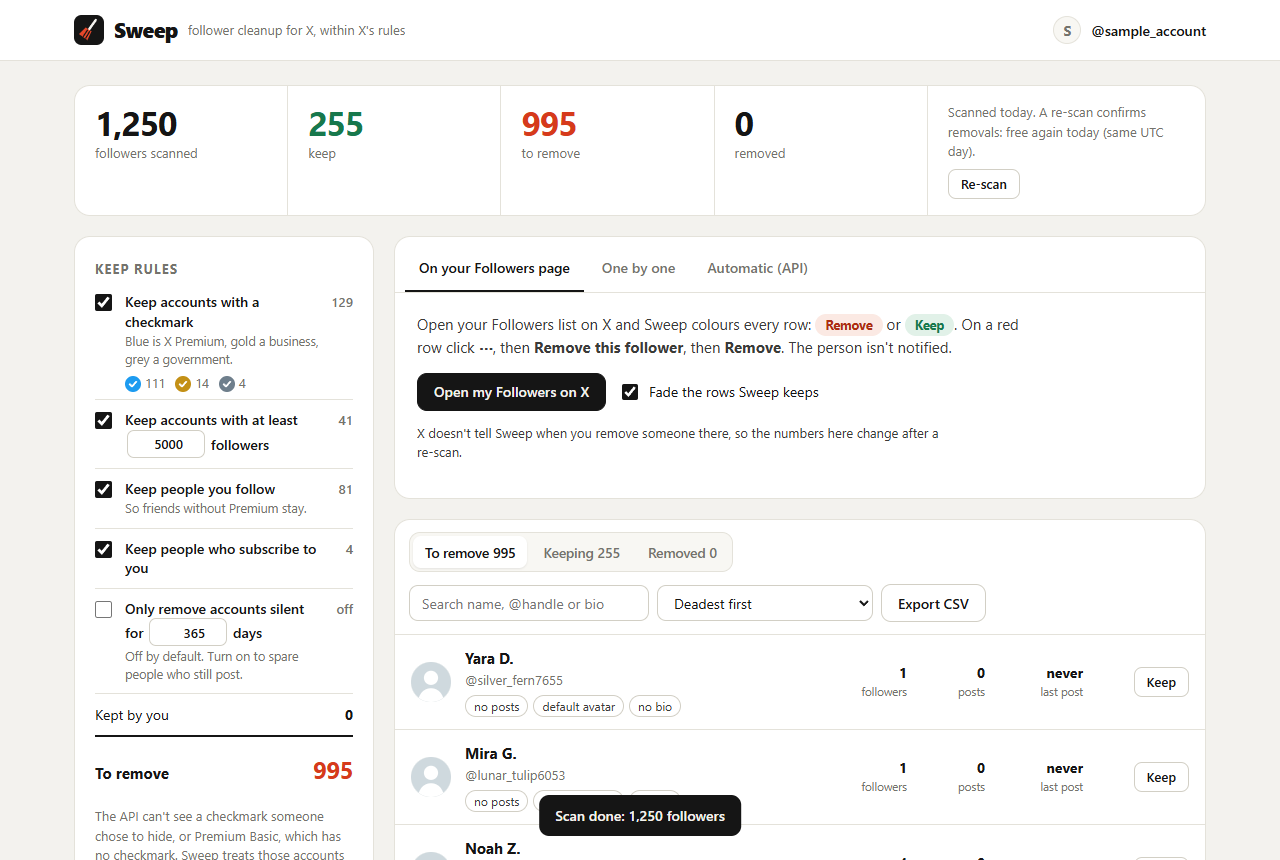
Task: Click the Noah Z. name
Action: [493, 848]
